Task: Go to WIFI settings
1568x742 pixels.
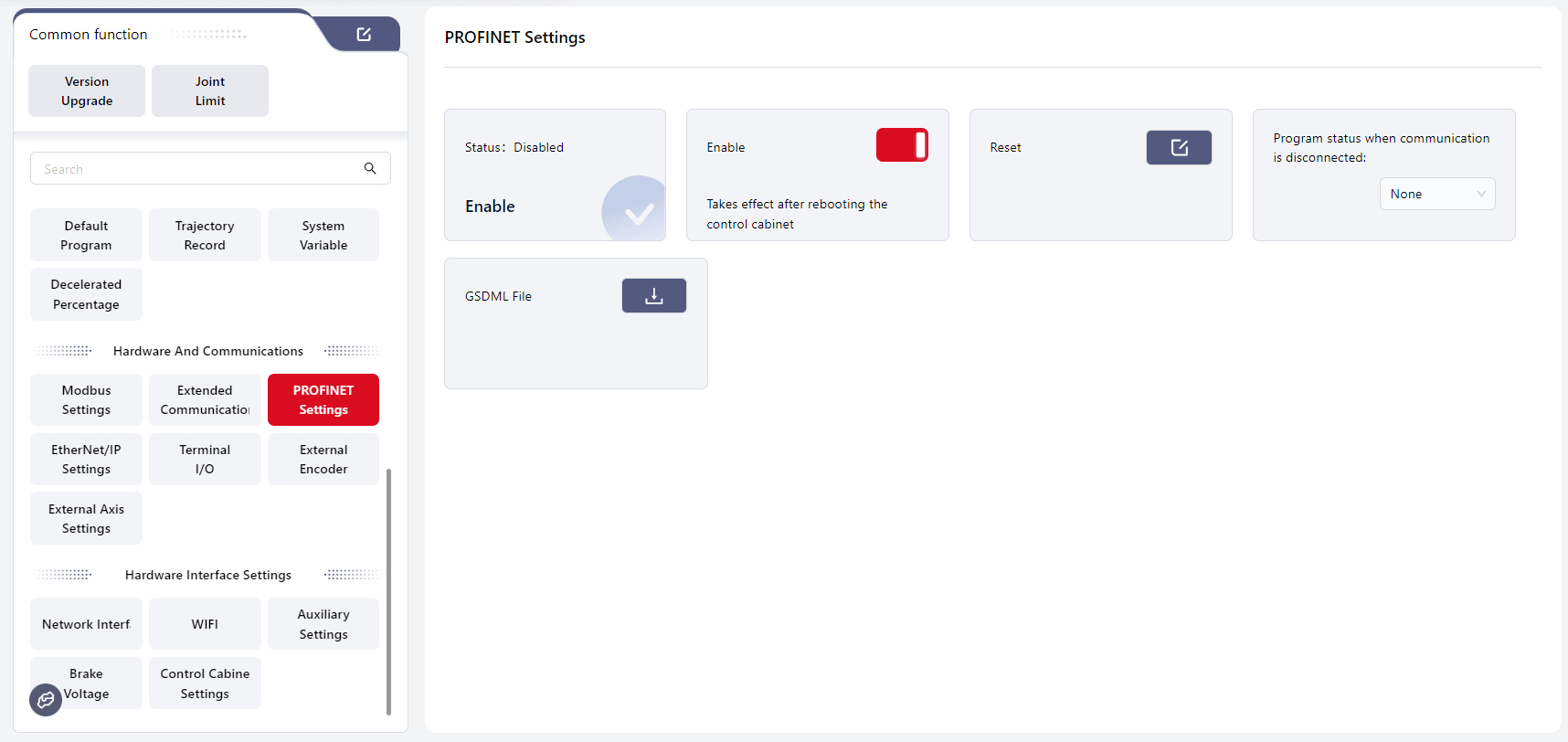Action: point(205,624)
